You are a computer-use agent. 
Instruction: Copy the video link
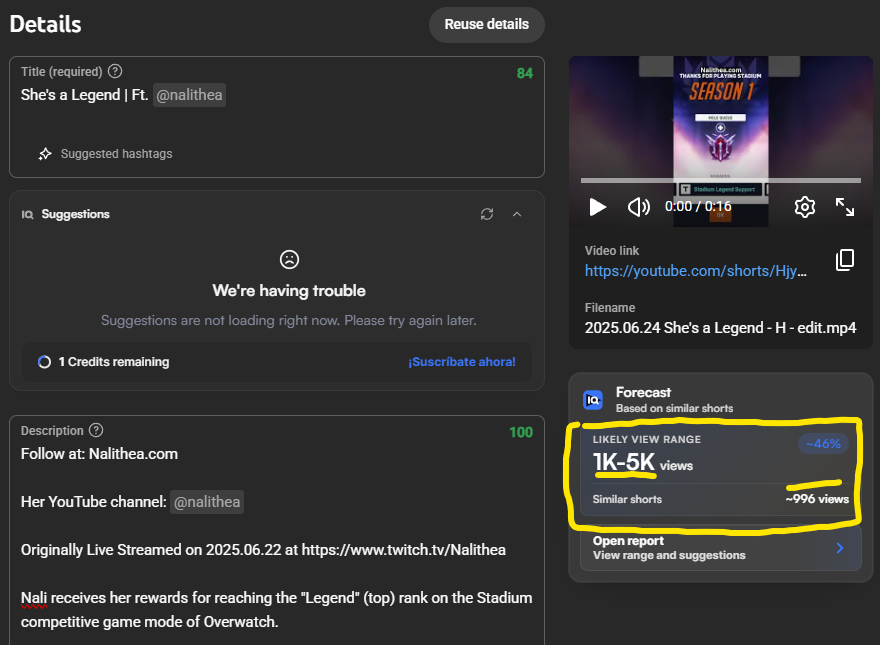pos(845,260)
